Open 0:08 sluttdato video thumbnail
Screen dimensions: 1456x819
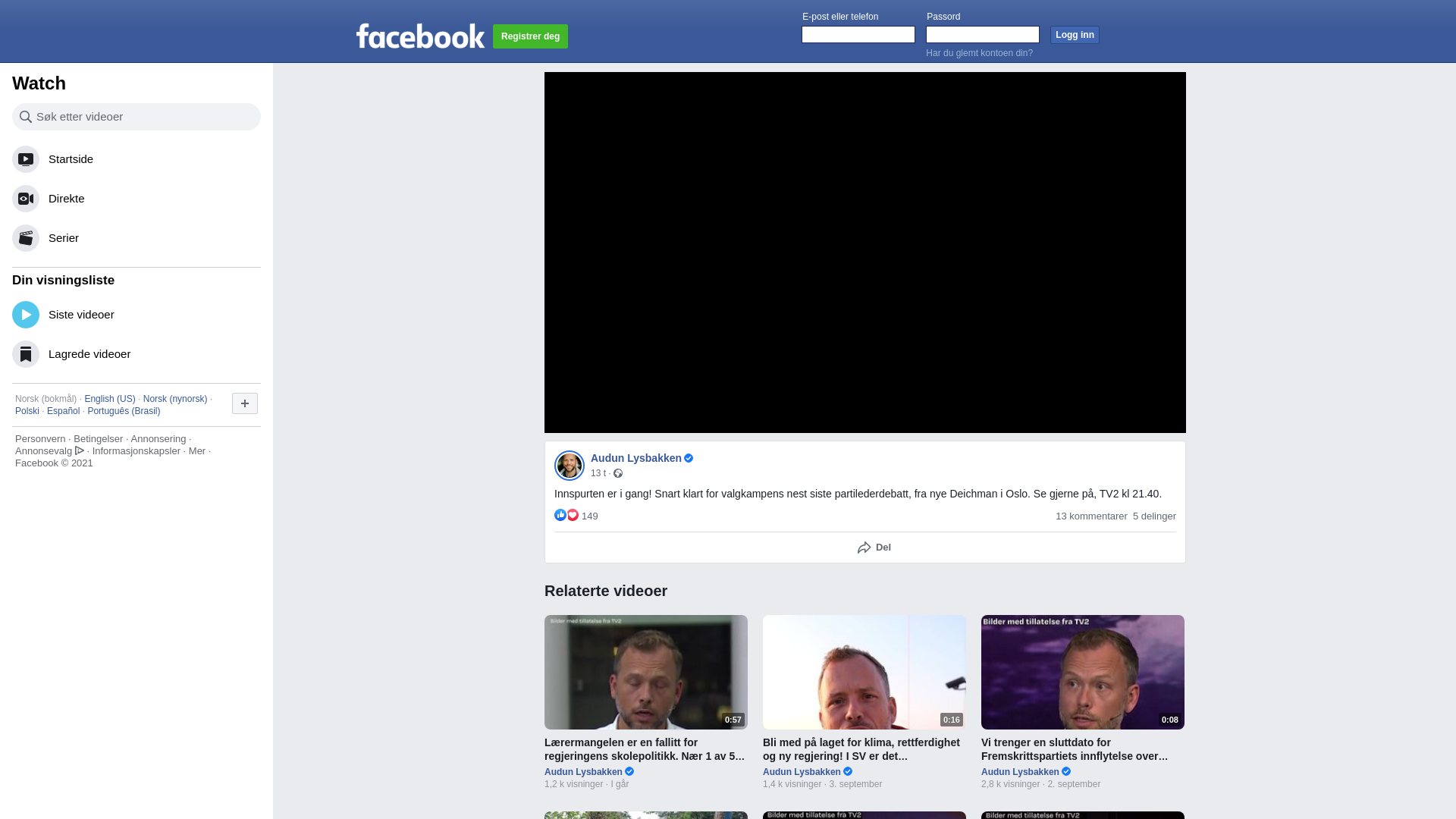click(x=1083, y=672)
